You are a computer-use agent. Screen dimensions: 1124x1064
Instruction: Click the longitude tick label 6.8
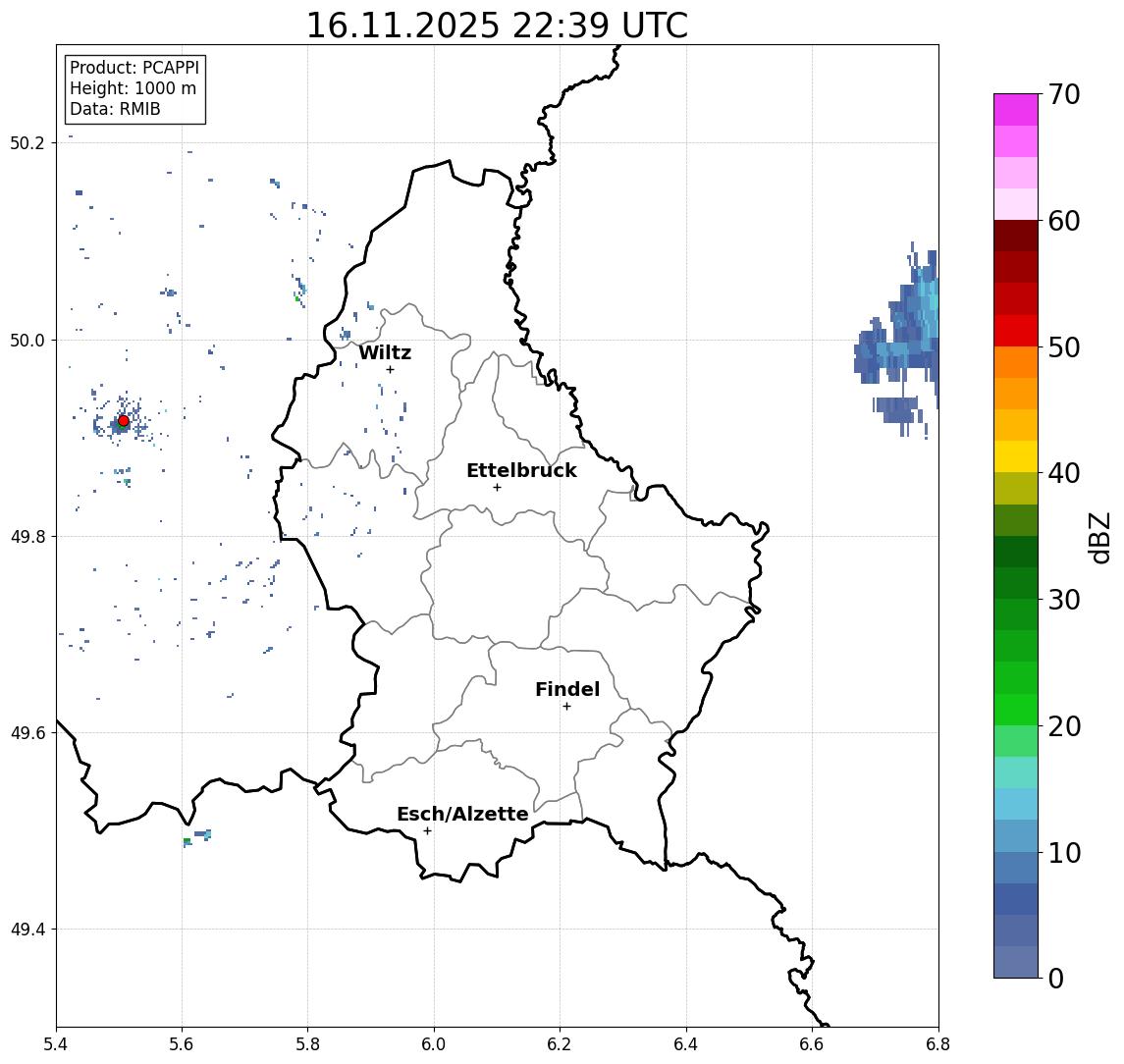(937, 1044)
